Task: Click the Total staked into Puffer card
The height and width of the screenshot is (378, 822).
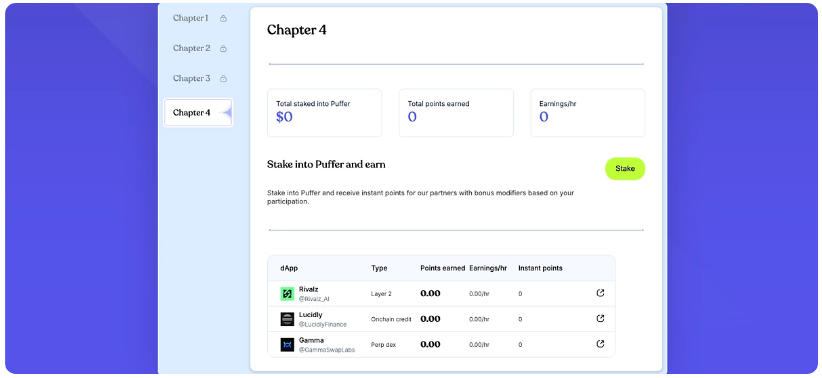Action: pyautogui.click(x=325, y=113)
